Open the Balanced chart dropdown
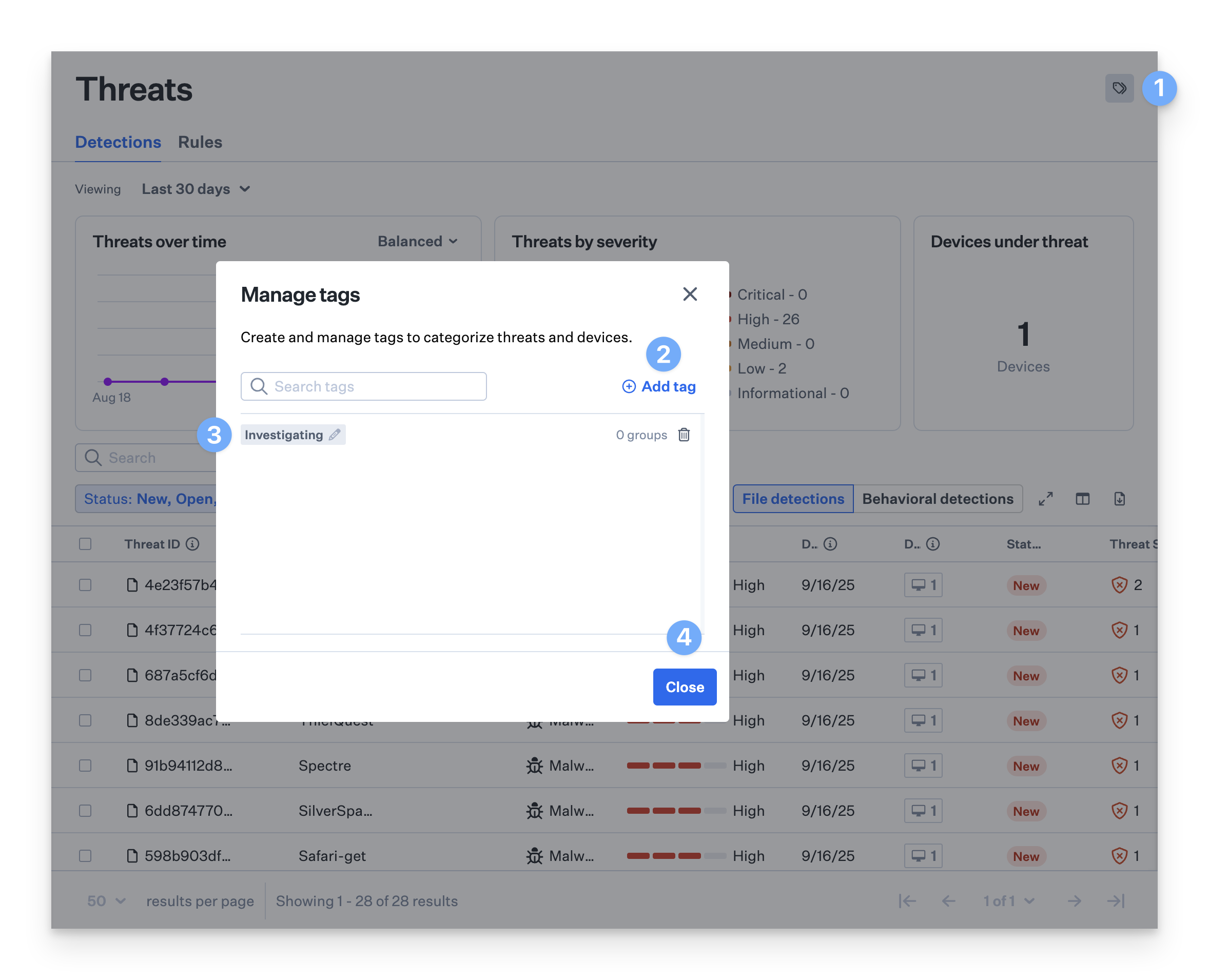 417,242
